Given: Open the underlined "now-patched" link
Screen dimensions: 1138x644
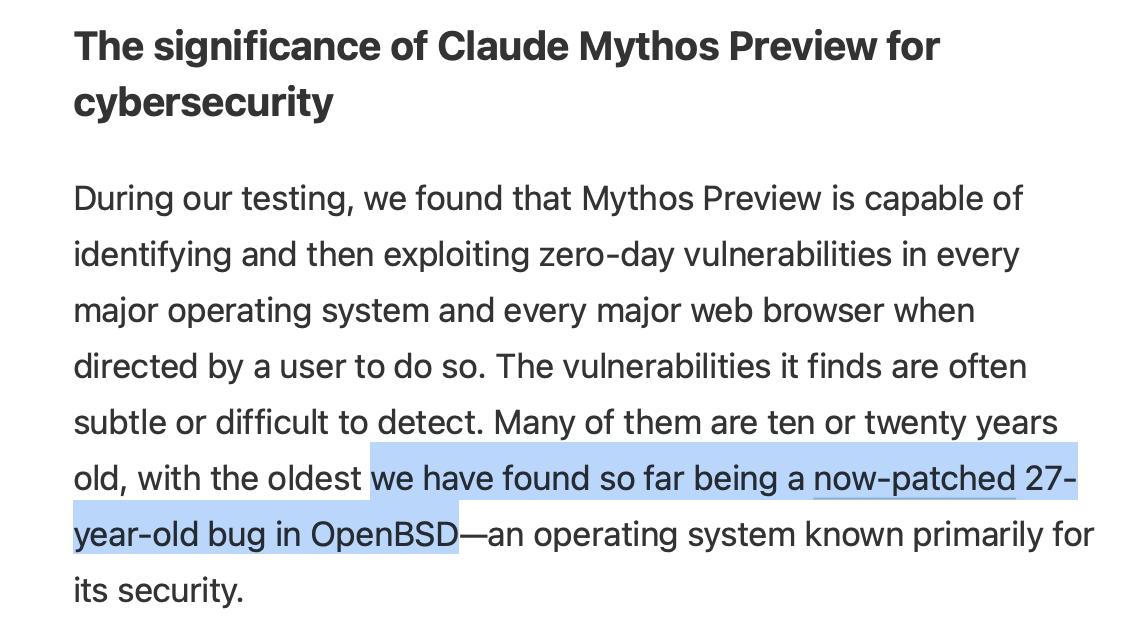Looking at the screenshot, I should coord(914,479).
